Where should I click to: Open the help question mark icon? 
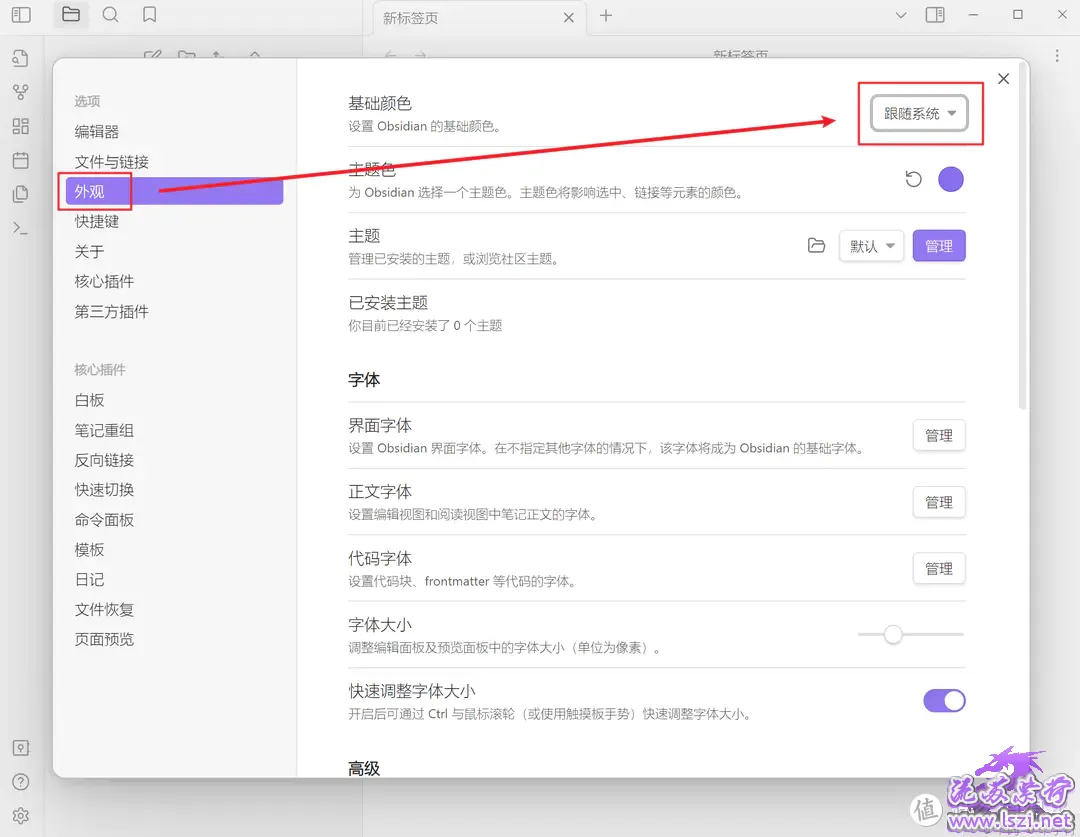21,782
